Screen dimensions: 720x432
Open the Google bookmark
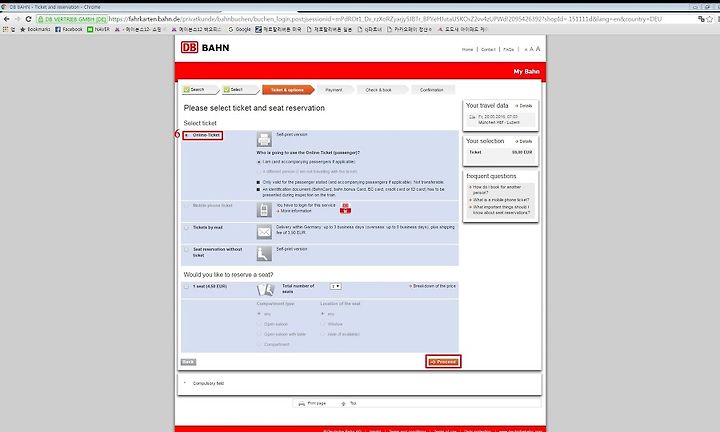(240, 29)
